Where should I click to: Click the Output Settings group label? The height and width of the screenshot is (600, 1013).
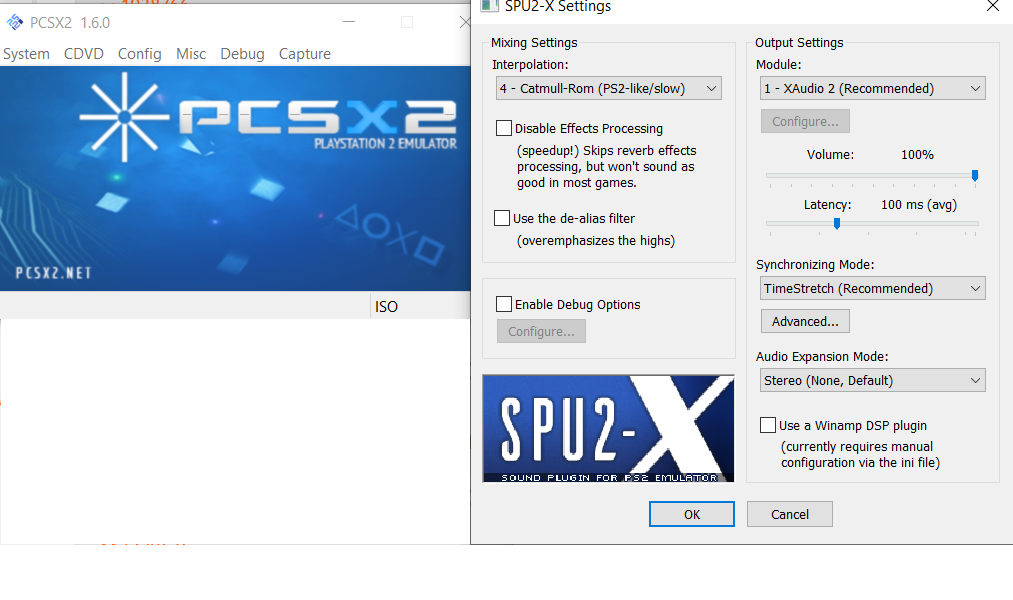pyautogui.click(x=799, y=43)
